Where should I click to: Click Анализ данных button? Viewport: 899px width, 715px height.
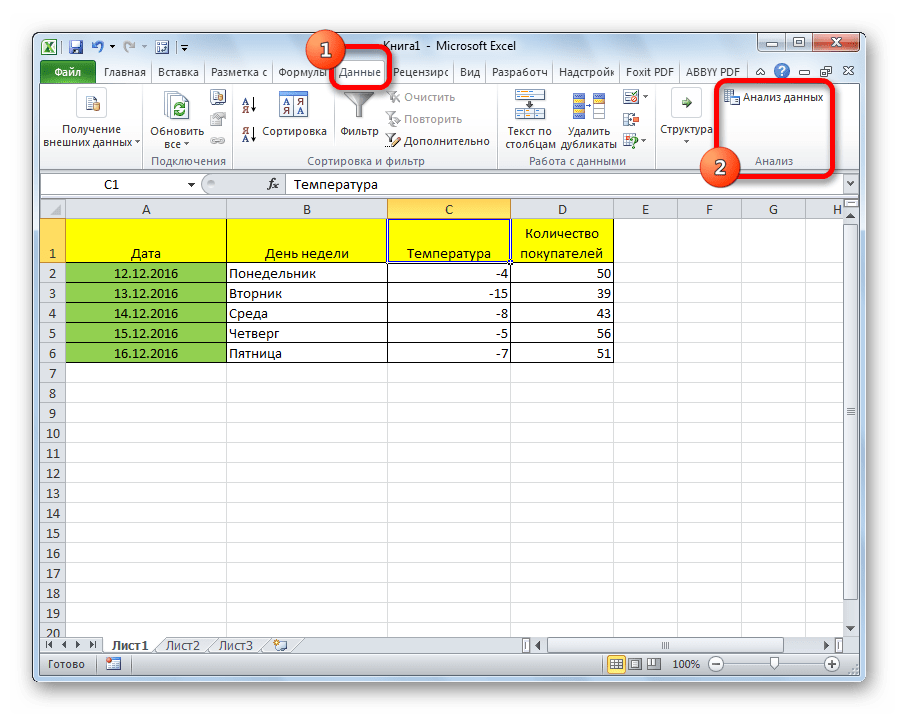[774, 97]
